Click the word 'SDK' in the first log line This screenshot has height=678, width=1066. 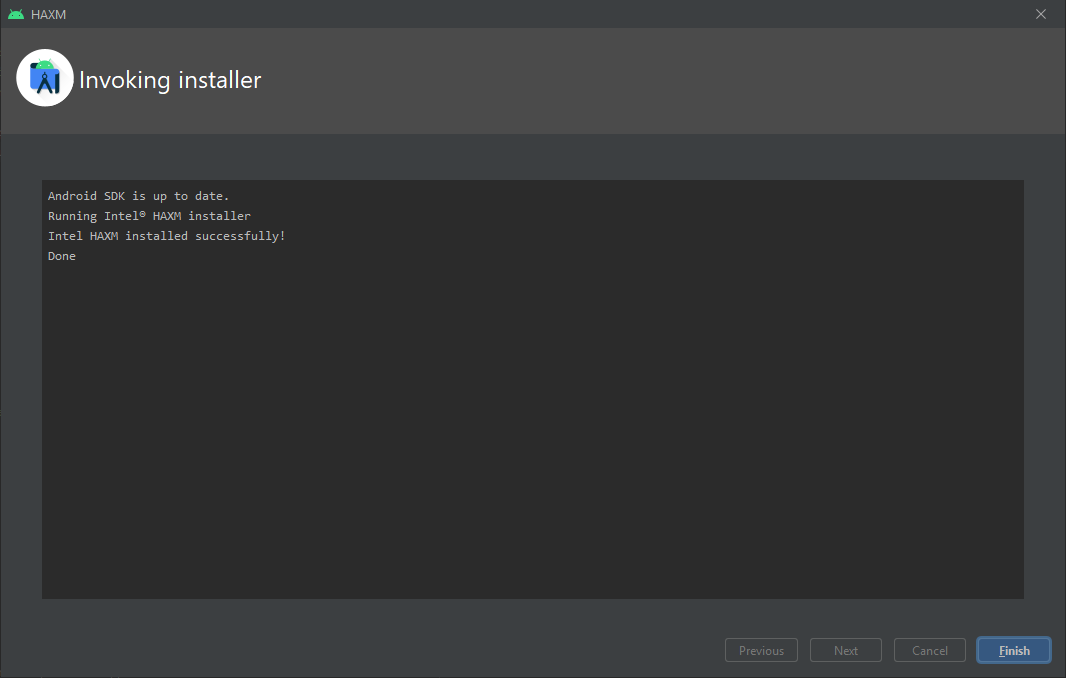click(114, 196)
